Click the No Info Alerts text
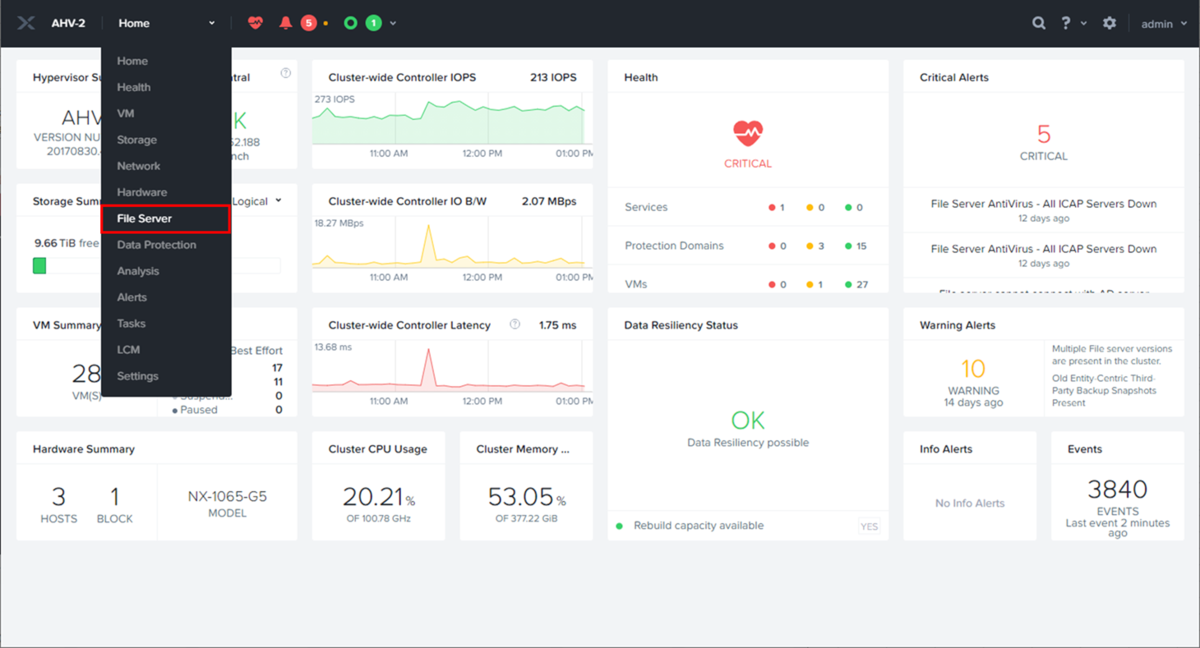Viewport: 1200px width, 648px height. click(x=969, y=503)
